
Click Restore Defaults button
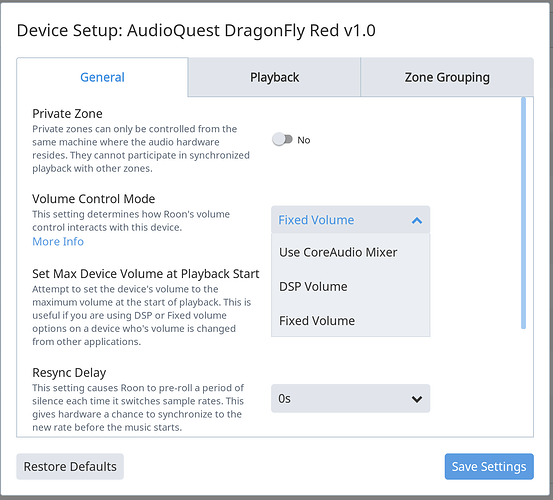pos(70,467)
